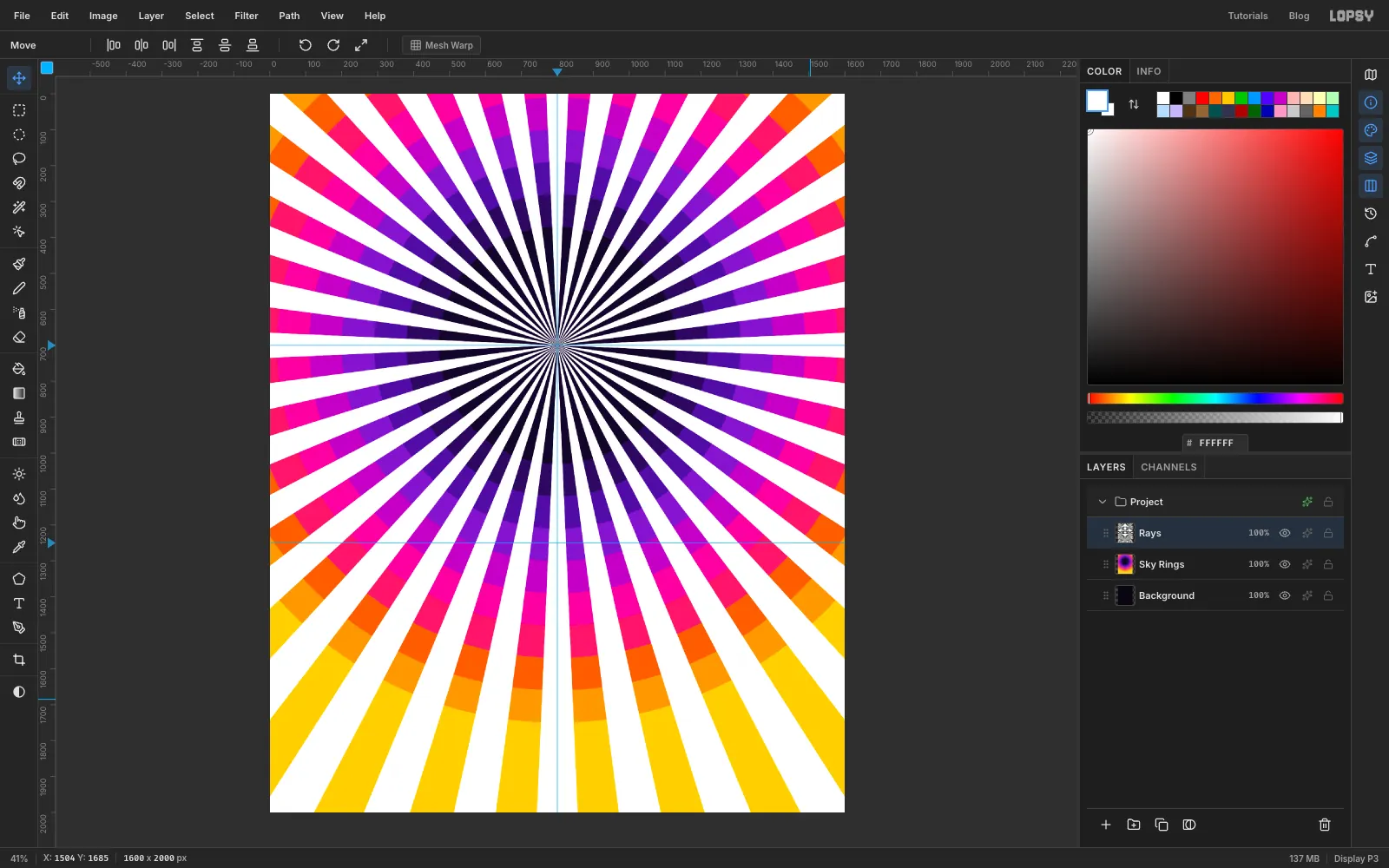1389x868 pixels.
Task: Select the Hand pan tool
Action: 19,523
